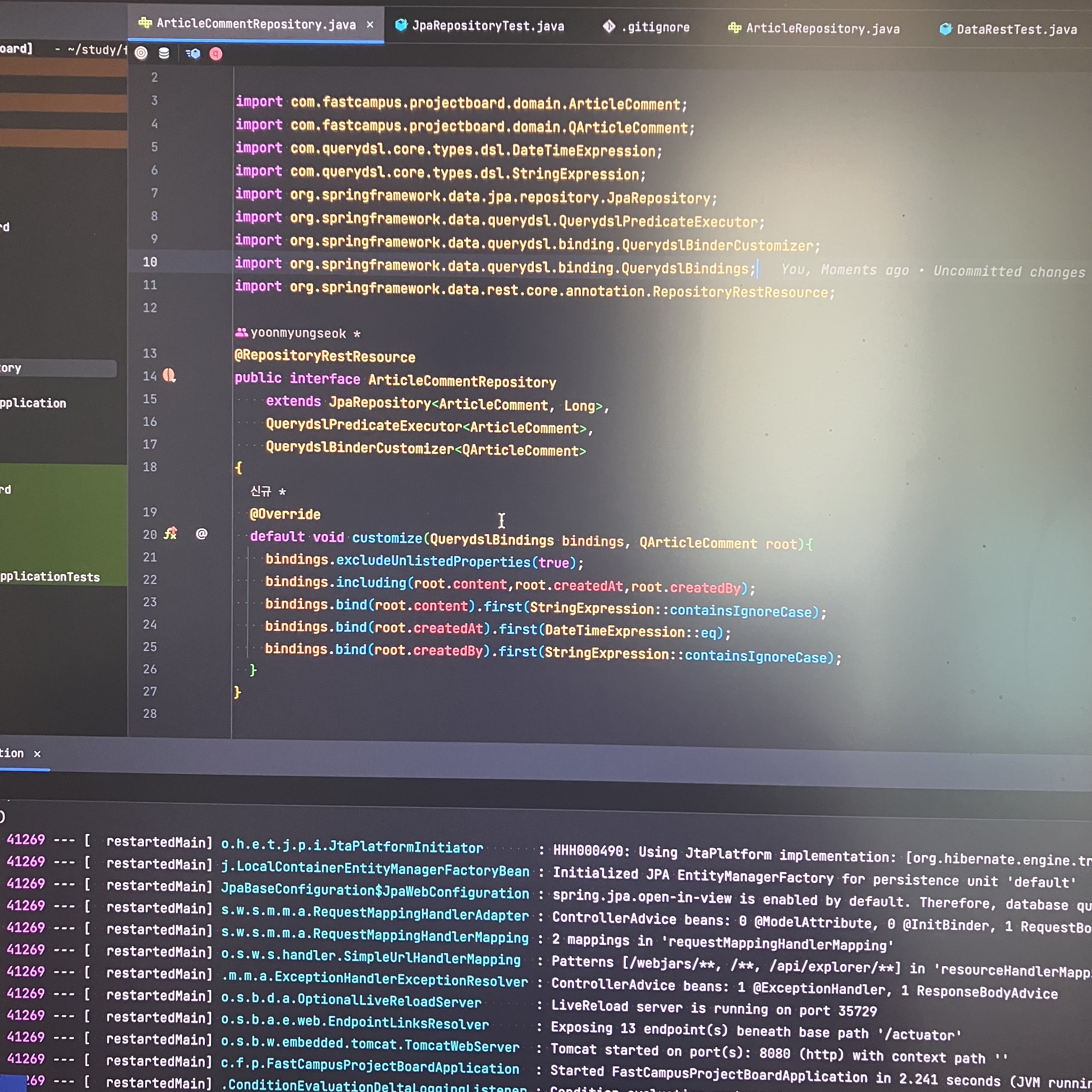Viewport: 1092px width, 1092px height.
Task: Click line number 10 in the gutter
Action: coord(150,262)
